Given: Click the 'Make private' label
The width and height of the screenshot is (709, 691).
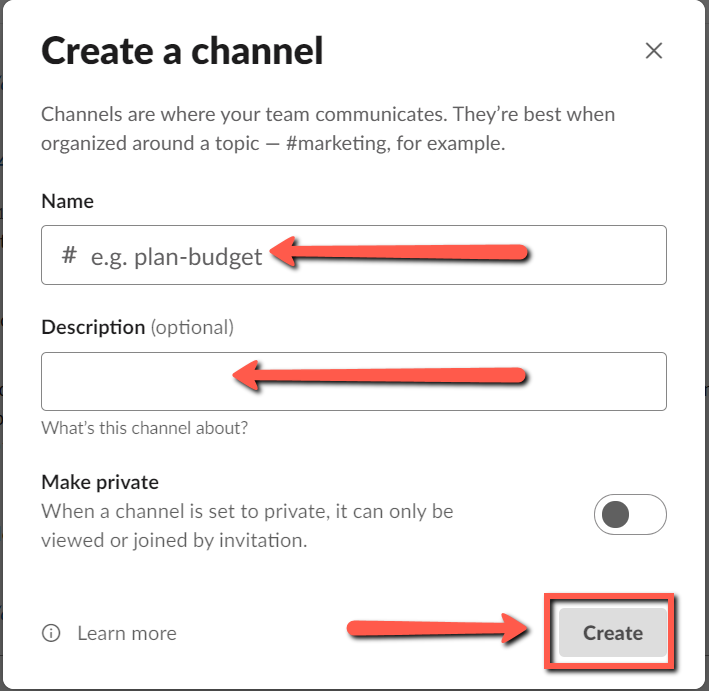Looking at the screenshot, I should point(100,482).
